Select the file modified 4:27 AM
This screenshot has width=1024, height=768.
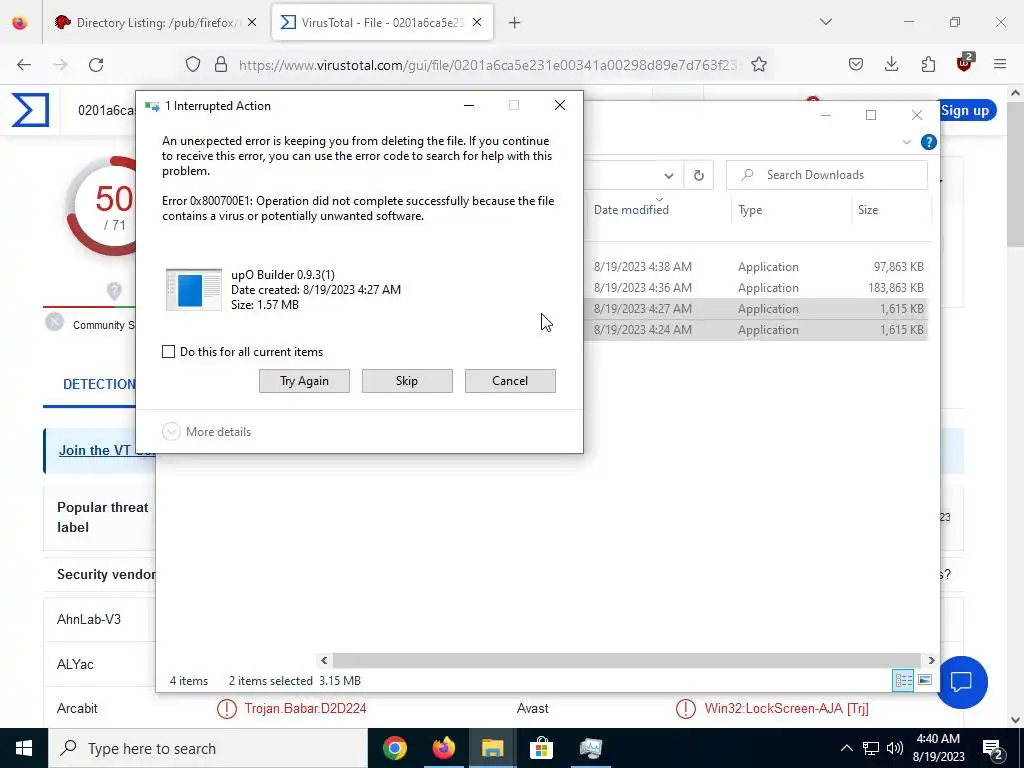click(758, 308)
